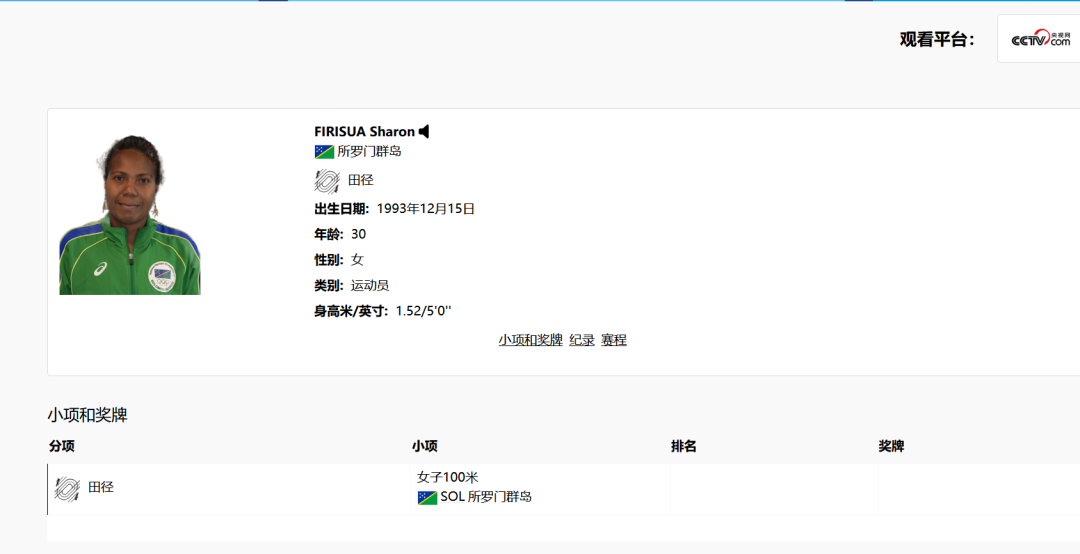This screenshot has width=1080, height=554.
Task: Click 出生日期 field label
Action: (342, 209)
